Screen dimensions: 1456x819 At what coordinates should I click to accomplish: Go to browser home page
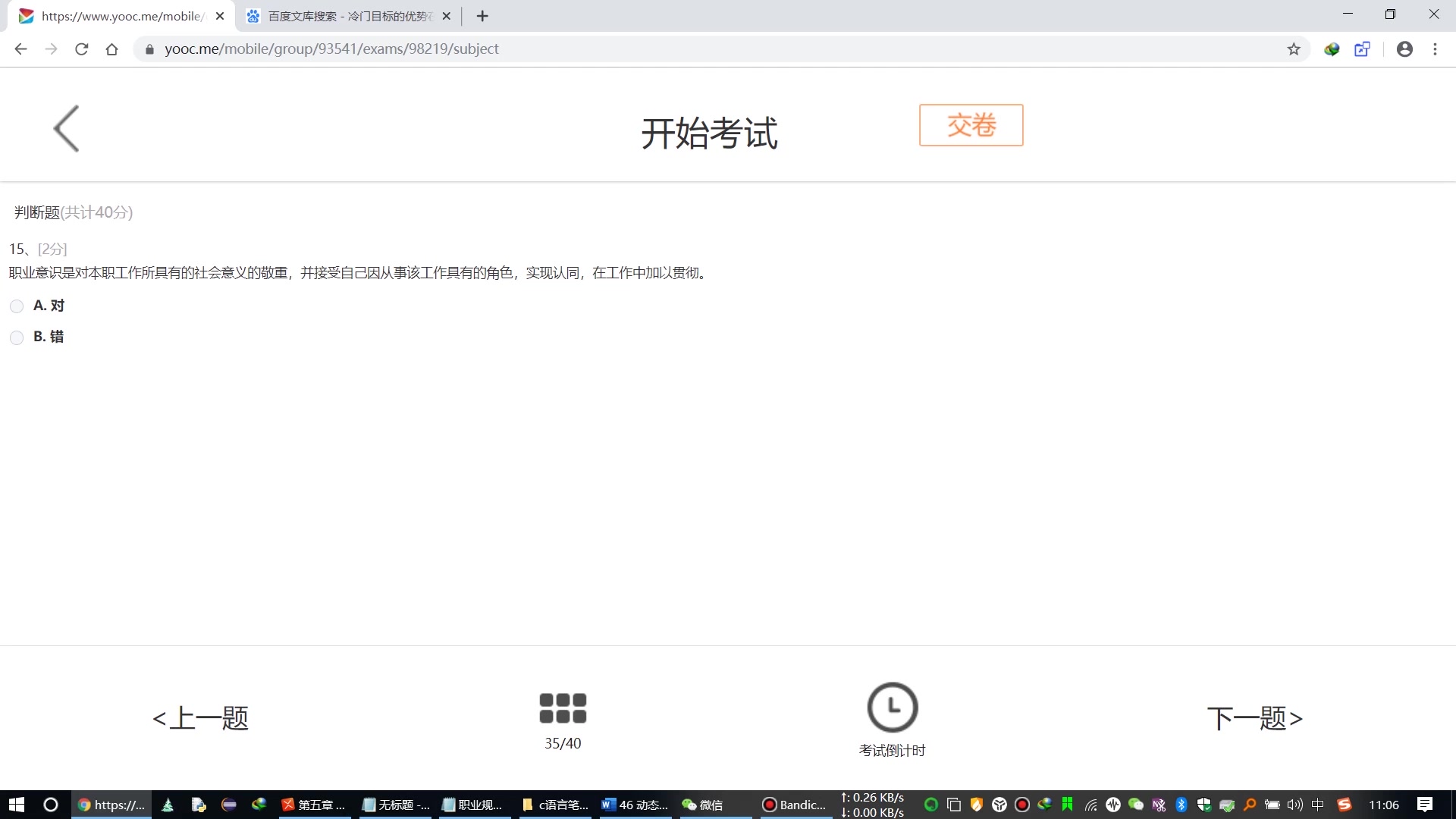click(x=112, y=49)
